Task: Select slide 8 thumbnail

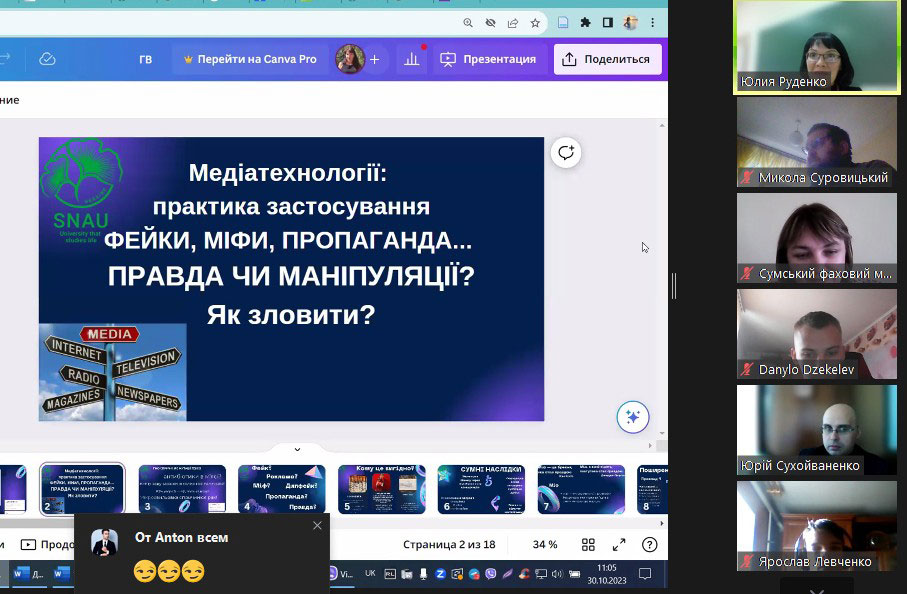Action: coord(652,489)
